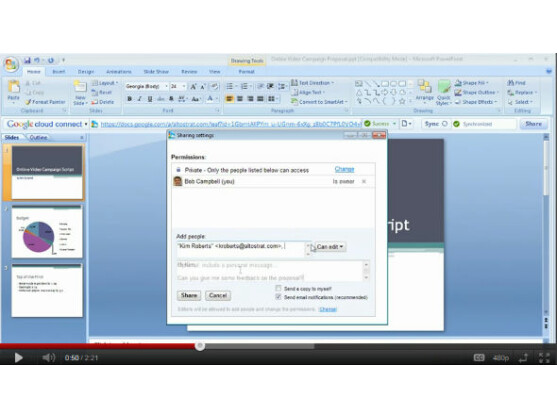Click Share button on Cloud Connect bar
The image size is (557, 418).
pyautogui.click(x=533, y=124)
